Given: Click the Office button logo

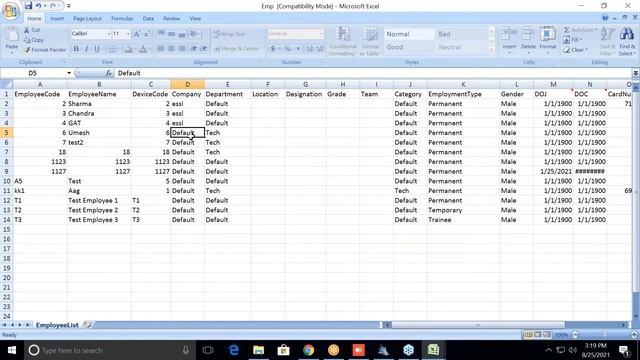Looking at the screenshot, I should pos(11,11).
